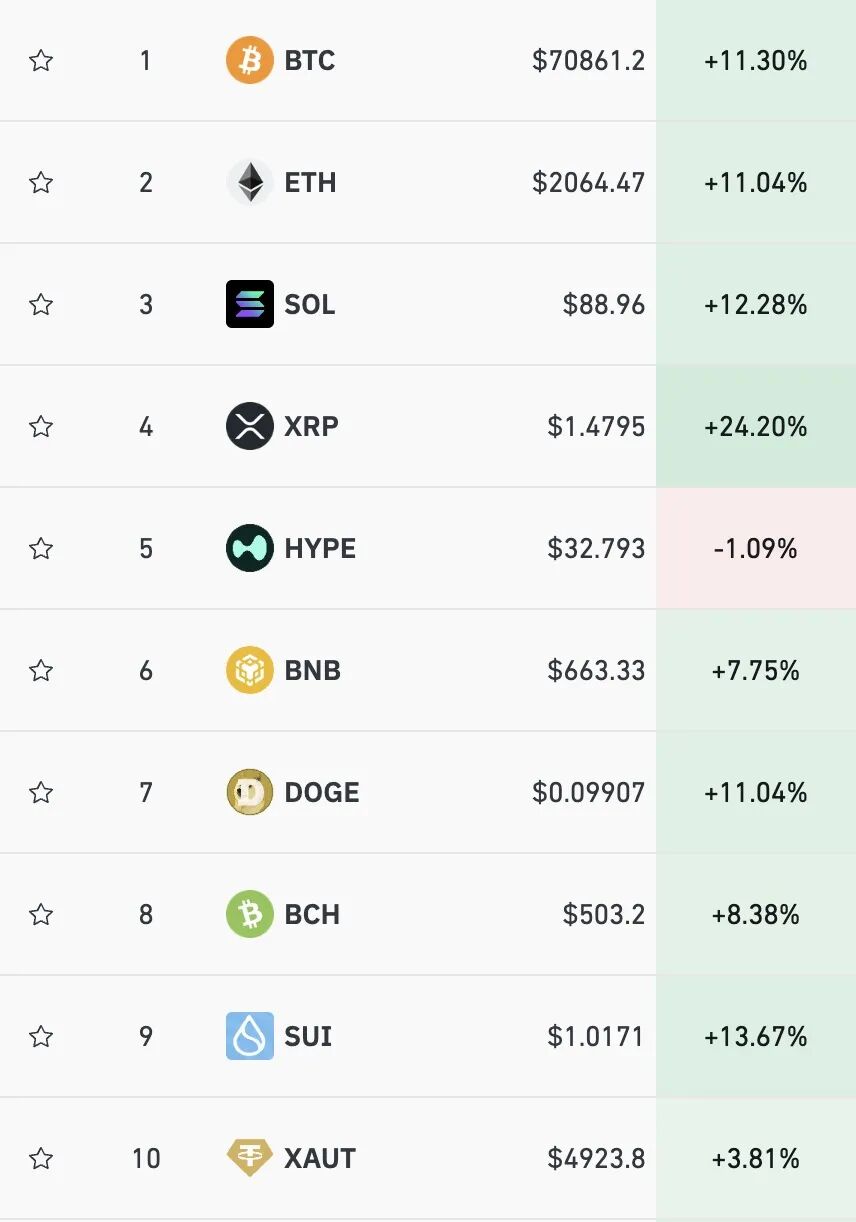The image size is (856, 1222).
Task: Click the HYPE logo icon
Action: (249, 548)
